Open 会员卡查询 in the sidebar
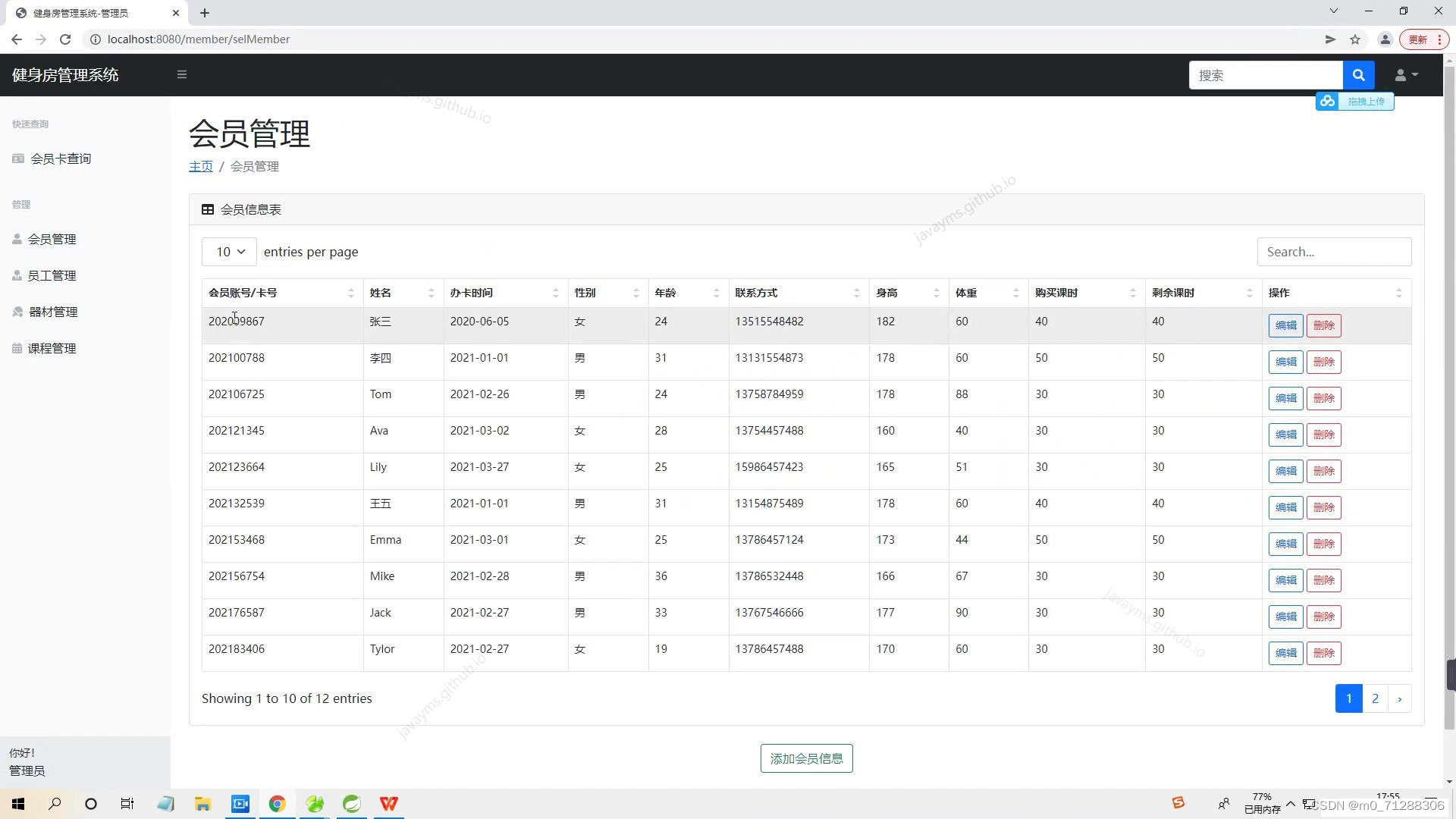The height and width of the screenshot is (819, 1456). click(52, 158)
